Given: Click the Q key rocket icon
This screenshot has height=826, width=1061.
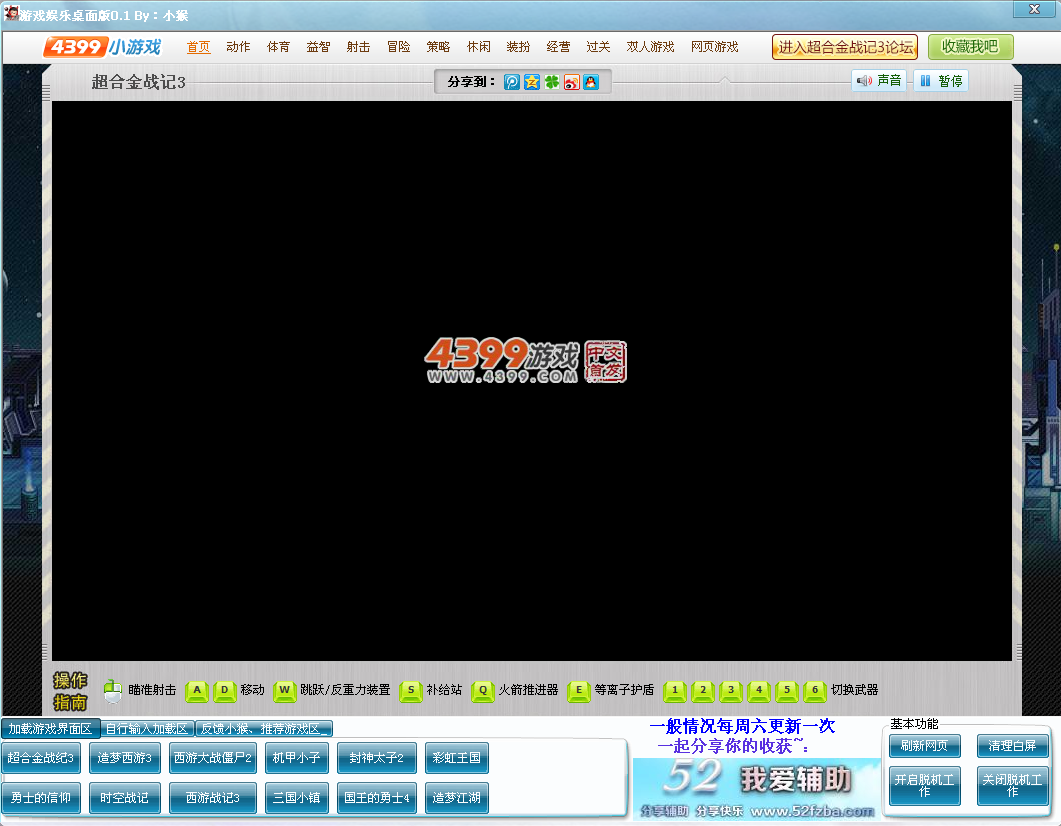Looking at the screenshot, I should (x=482, y=691).
